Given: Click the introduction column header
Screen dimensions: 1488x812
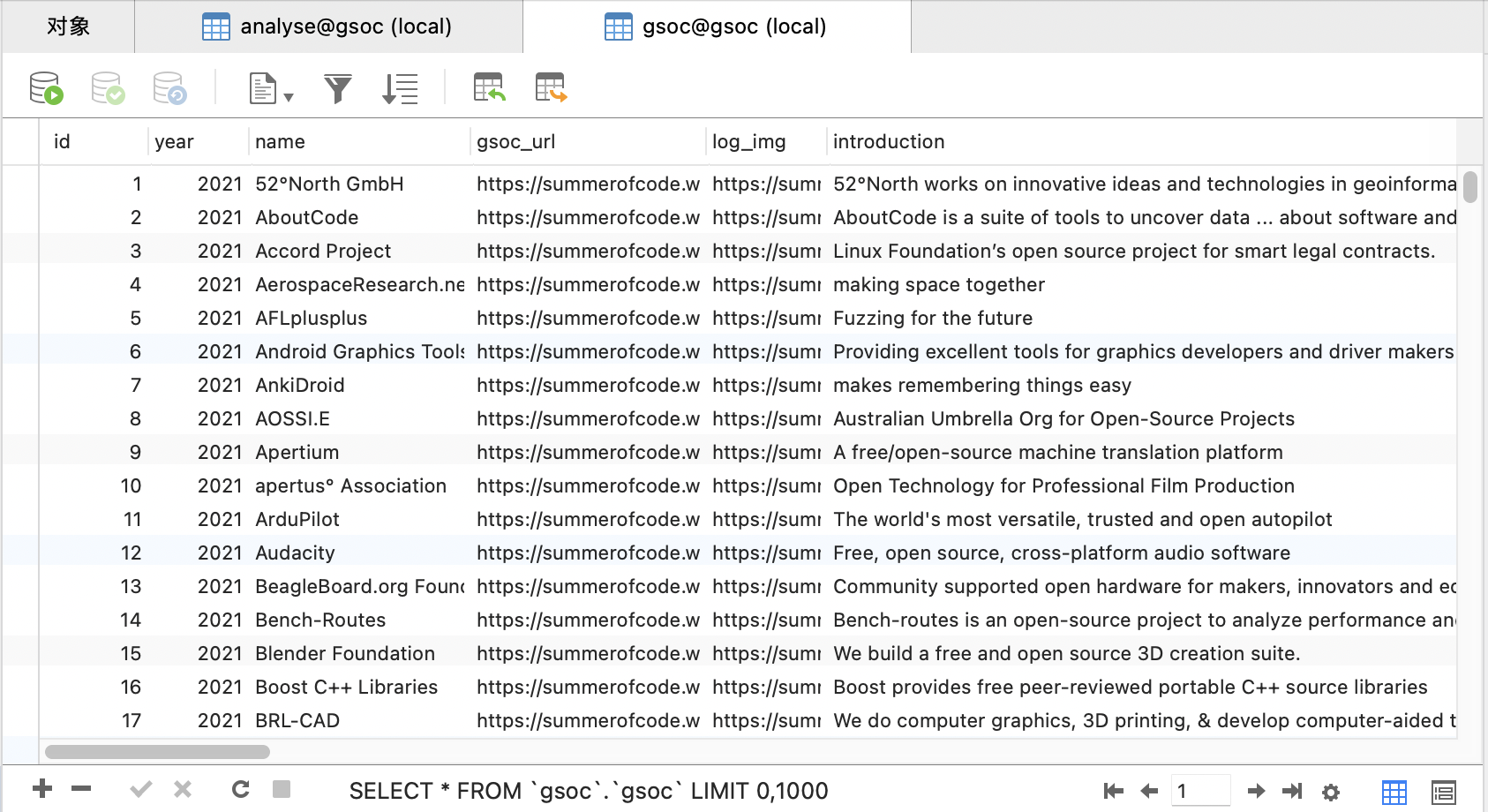Looking at the screenshot, I should point(1142,142).
